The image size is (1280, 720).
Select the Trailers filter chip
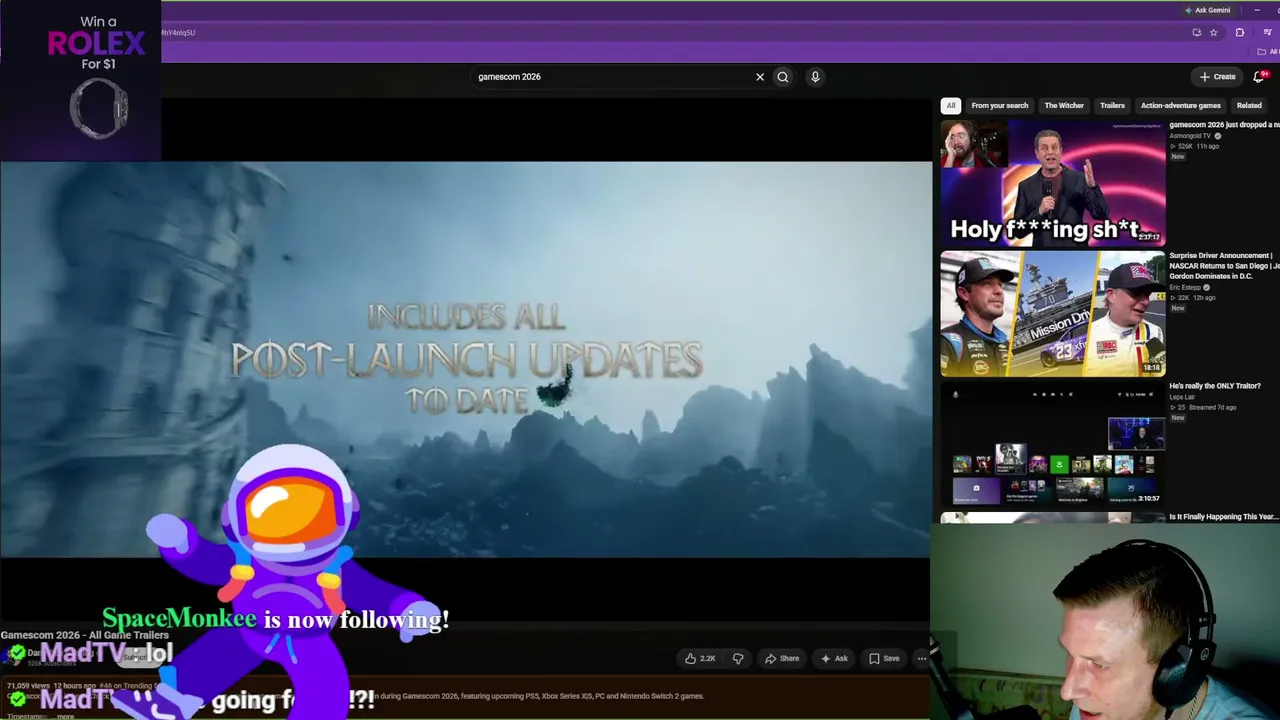(1112, 105)
